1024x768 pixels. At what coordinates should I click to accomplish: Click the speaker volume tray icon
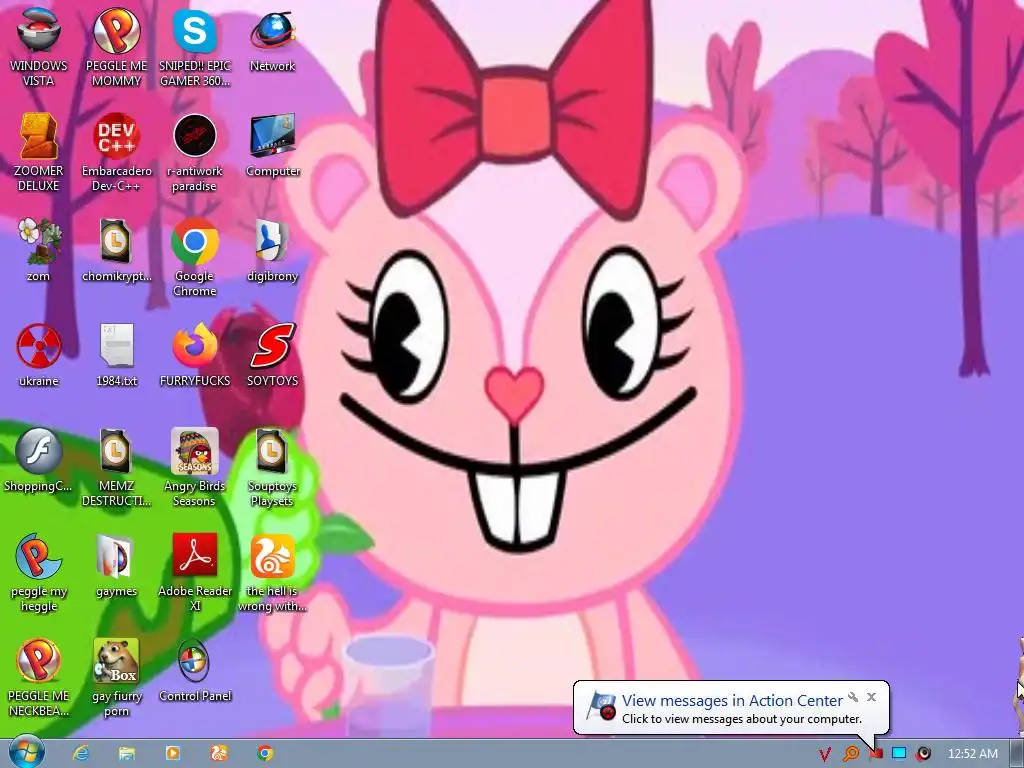coord(923,754)
